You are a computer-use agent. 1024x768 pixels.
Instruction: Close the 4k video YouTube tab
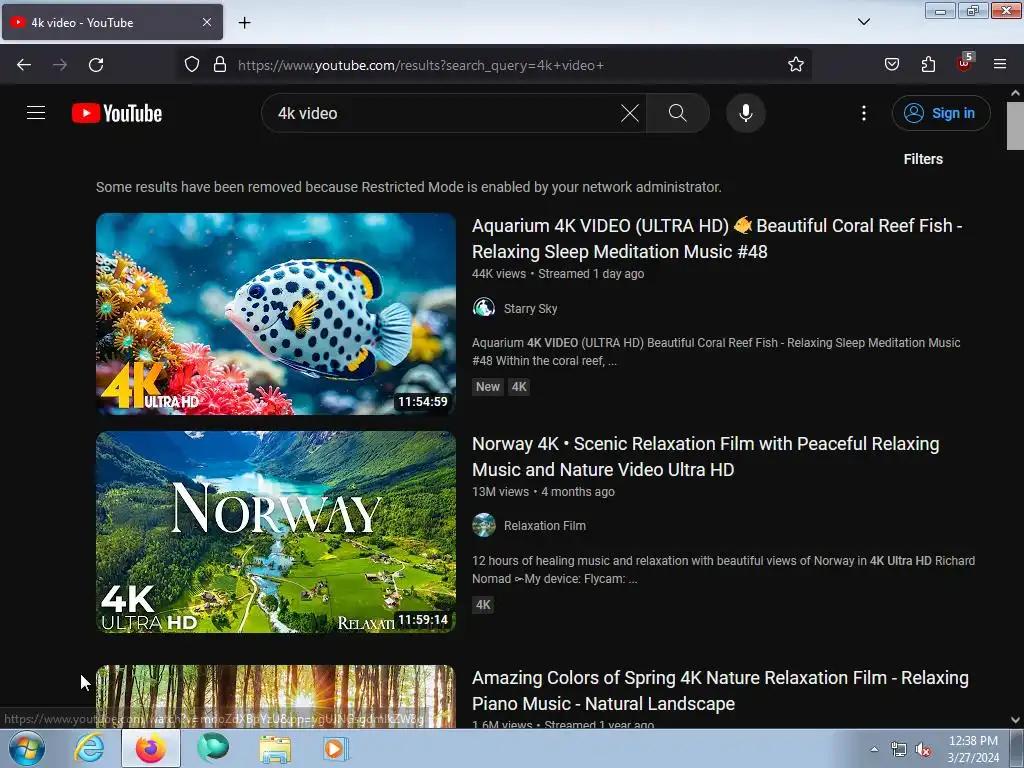point(206,22)
